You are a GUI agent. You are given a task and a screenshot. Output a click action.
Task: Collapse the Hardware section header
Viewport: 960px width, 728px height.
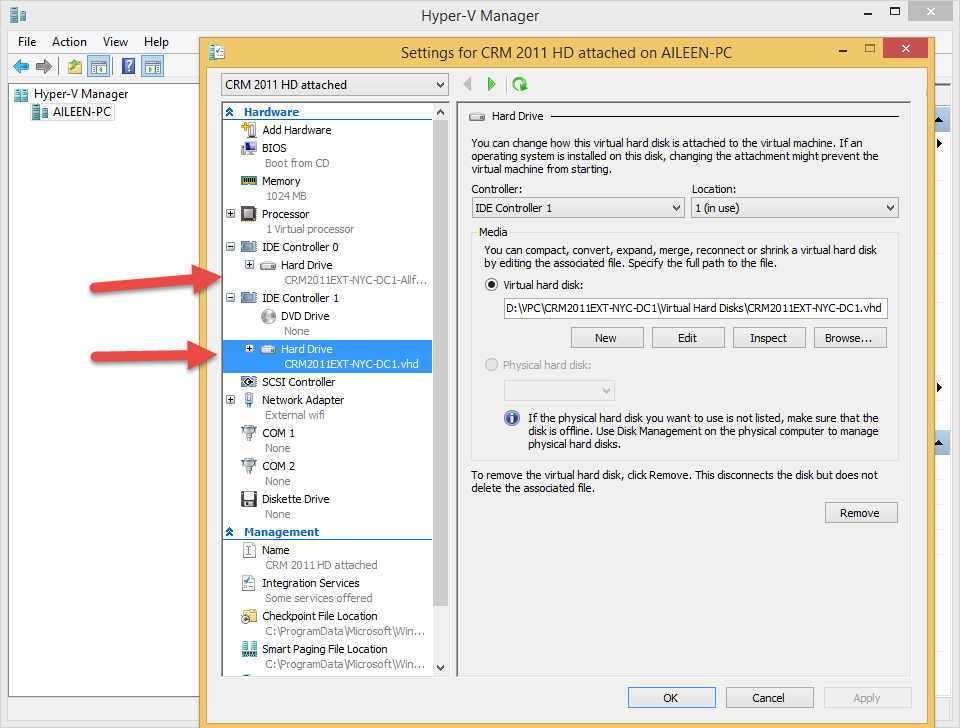[x=230, y=112]
